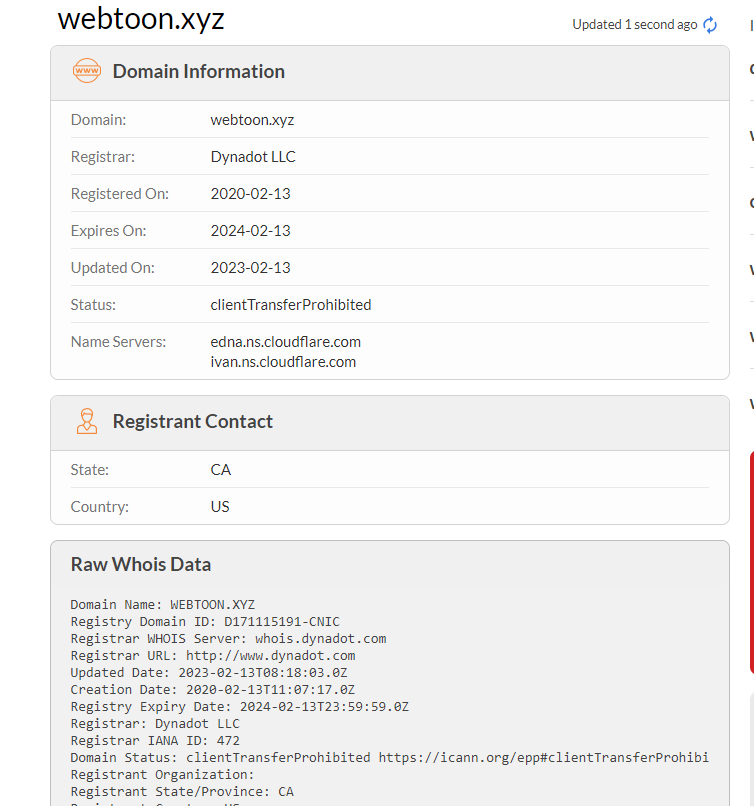The width and height of the screenshot is (754, 806).
Task: Click the Expires On date 2024-02-13
Action: click(251, 231)
